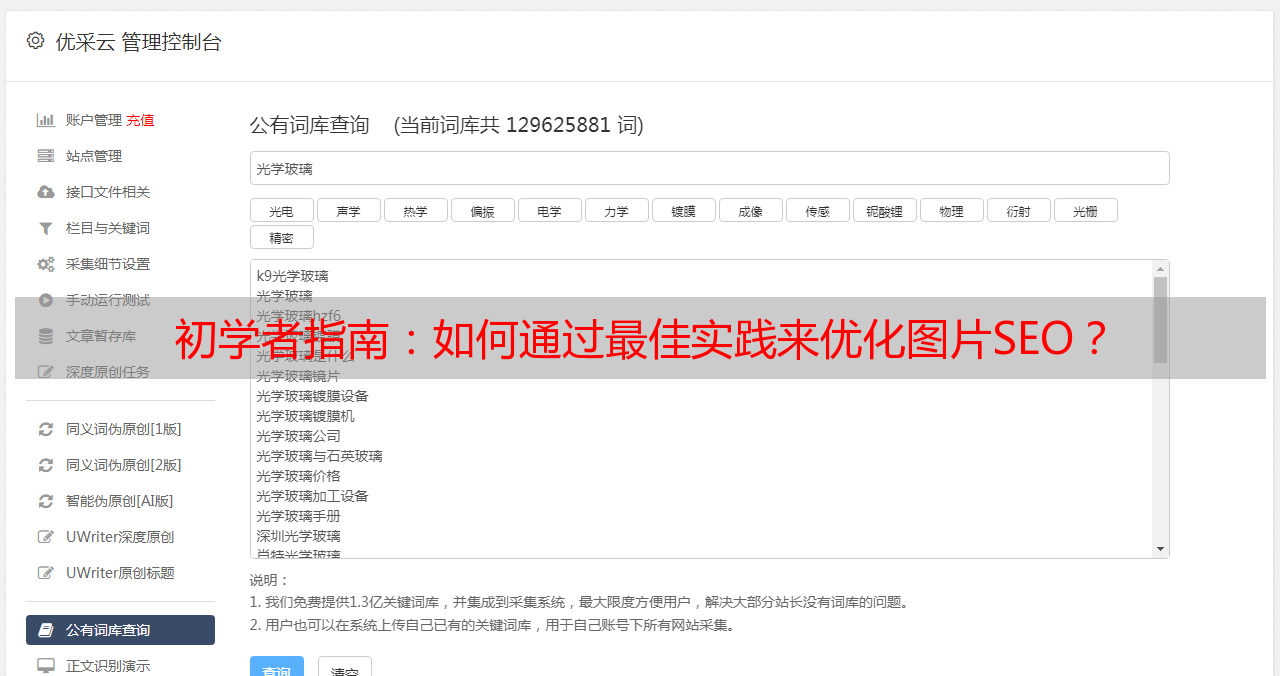Focus the keyword search box containing 光学玻璃
The width and height of the screenshot is (1280, 676).
709,168
